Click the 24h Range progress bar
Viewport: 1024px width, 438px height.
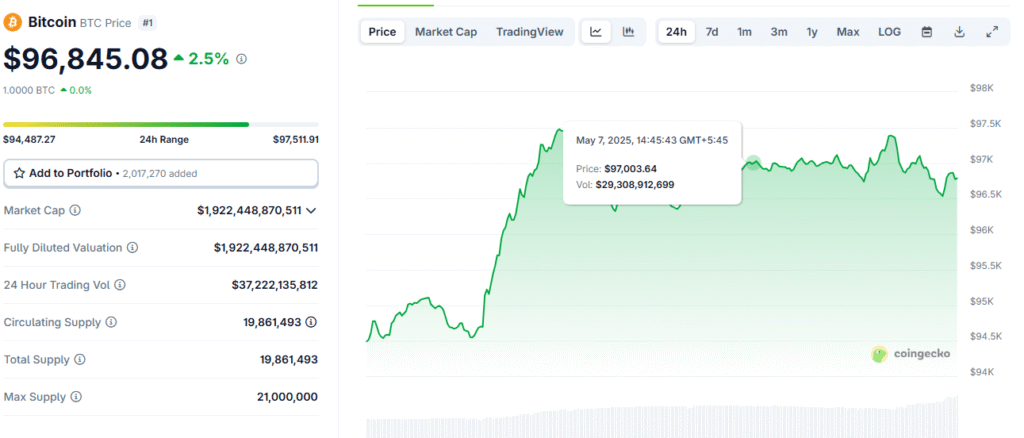[x=161, y=124]
